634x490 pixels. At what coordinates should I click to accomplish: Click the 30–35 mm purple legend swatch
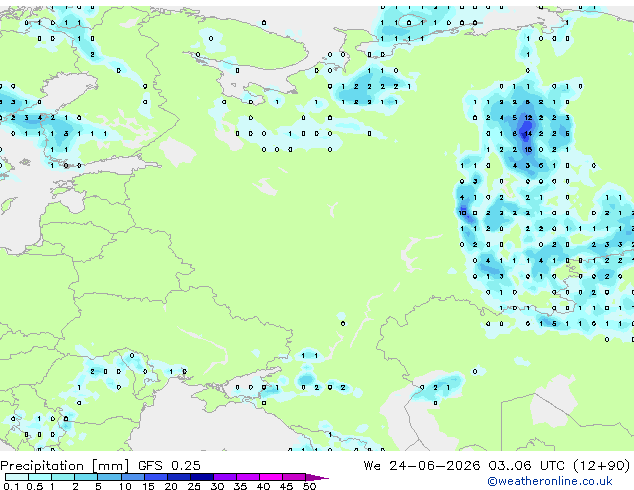225,477
